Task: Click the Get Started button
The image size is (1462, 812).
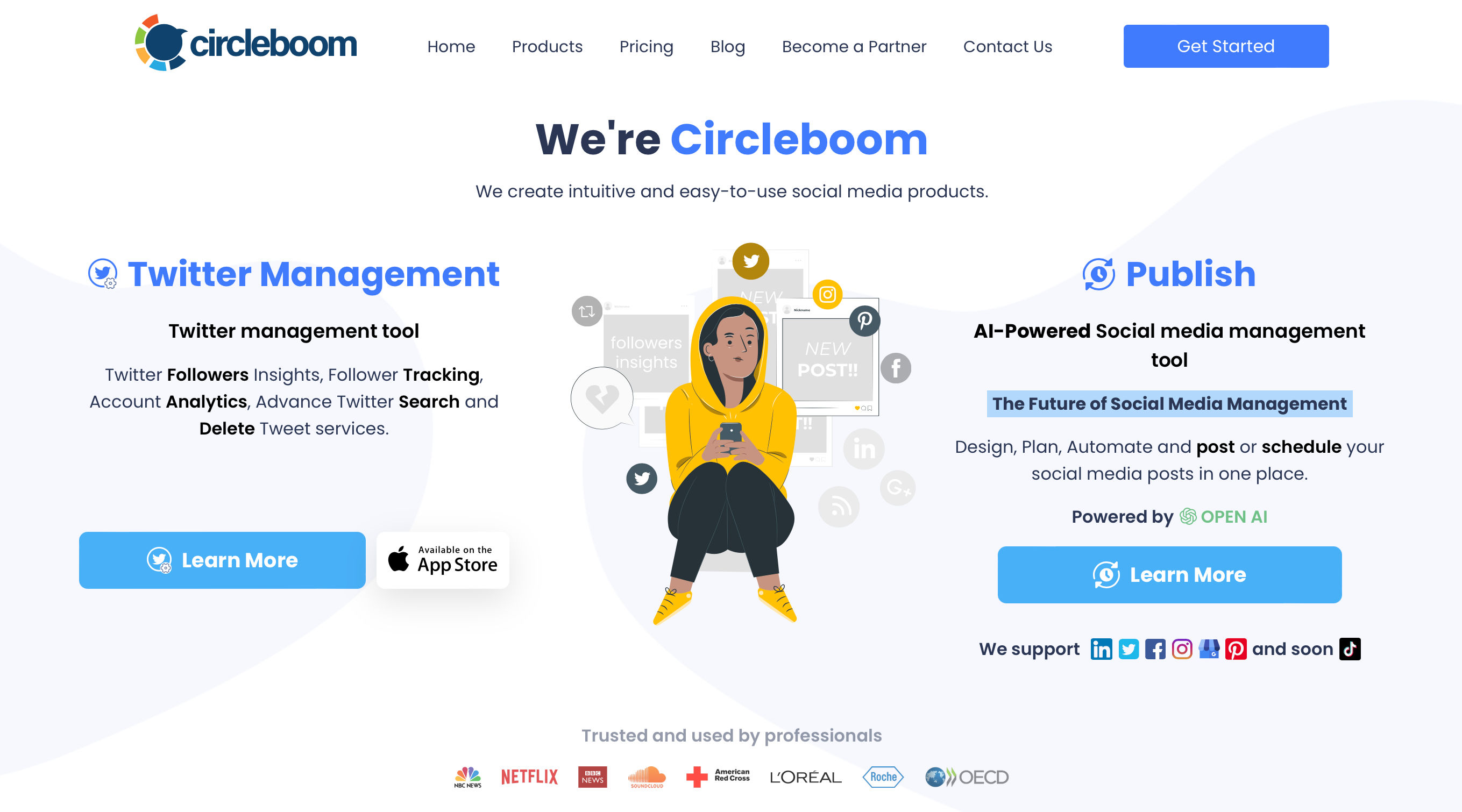Action: pyautogui.click(x=1225, y=46)
